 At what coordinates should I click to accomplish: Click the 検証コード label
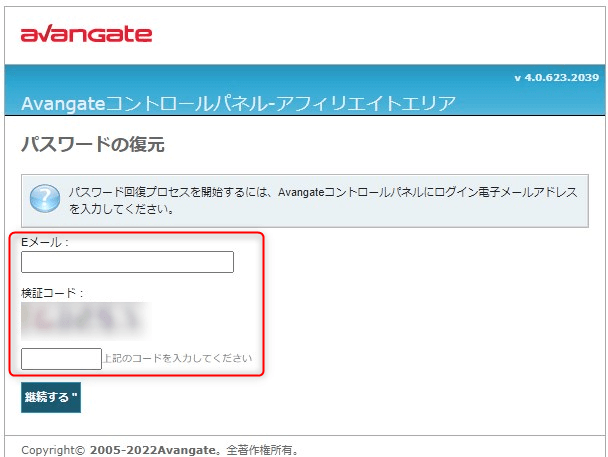[52, 293]
